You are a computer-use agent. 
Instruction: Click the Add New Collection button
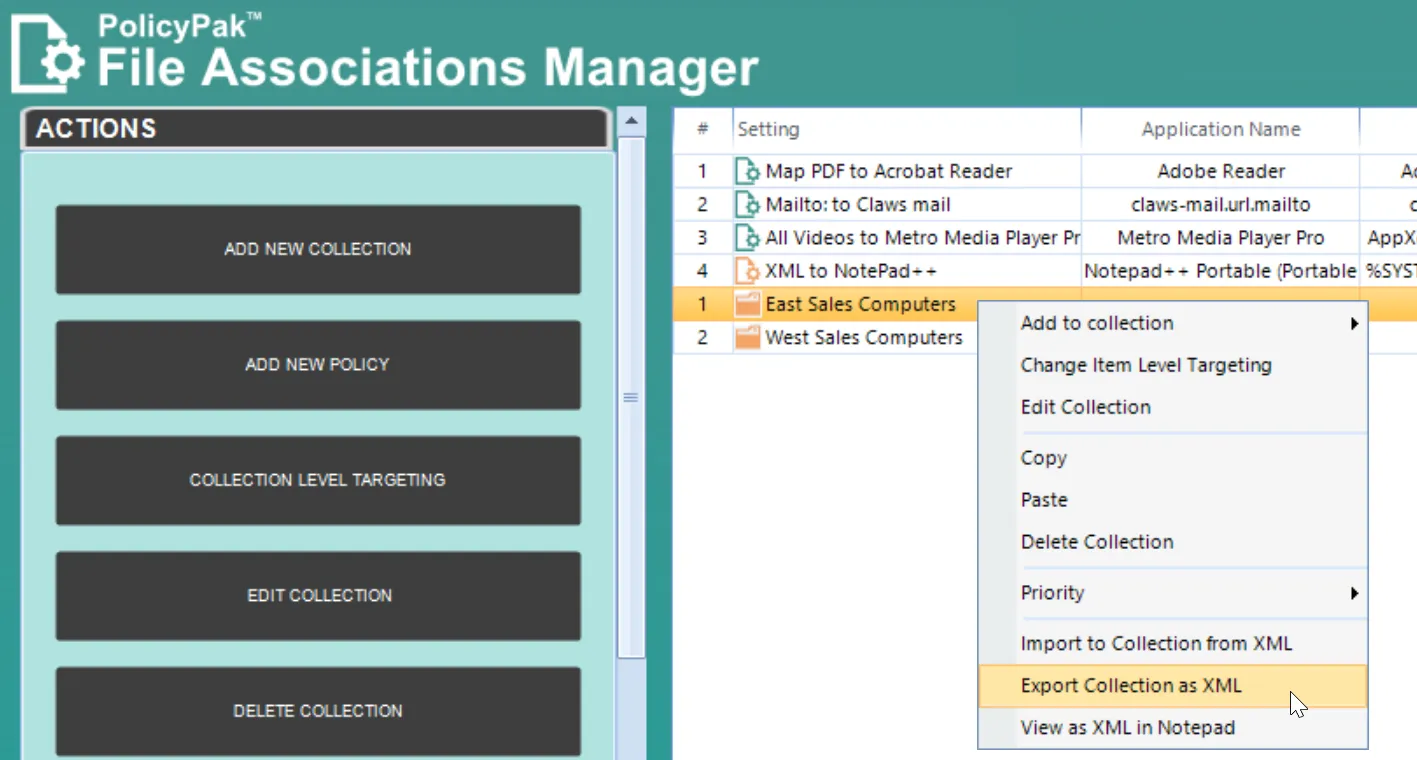318,250
